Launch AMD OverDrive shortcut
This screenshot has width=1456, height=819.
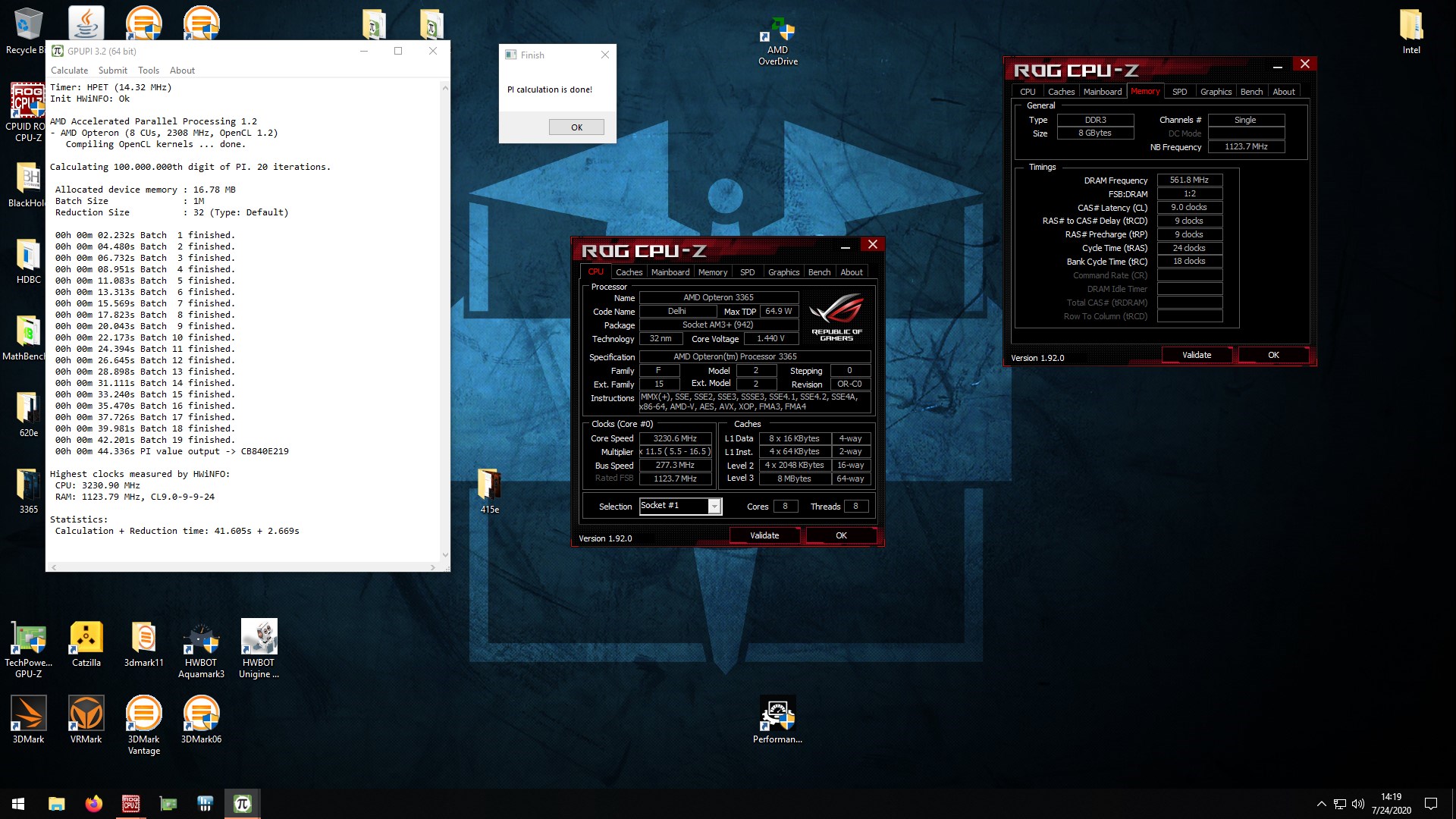click(x=778, y=42)
